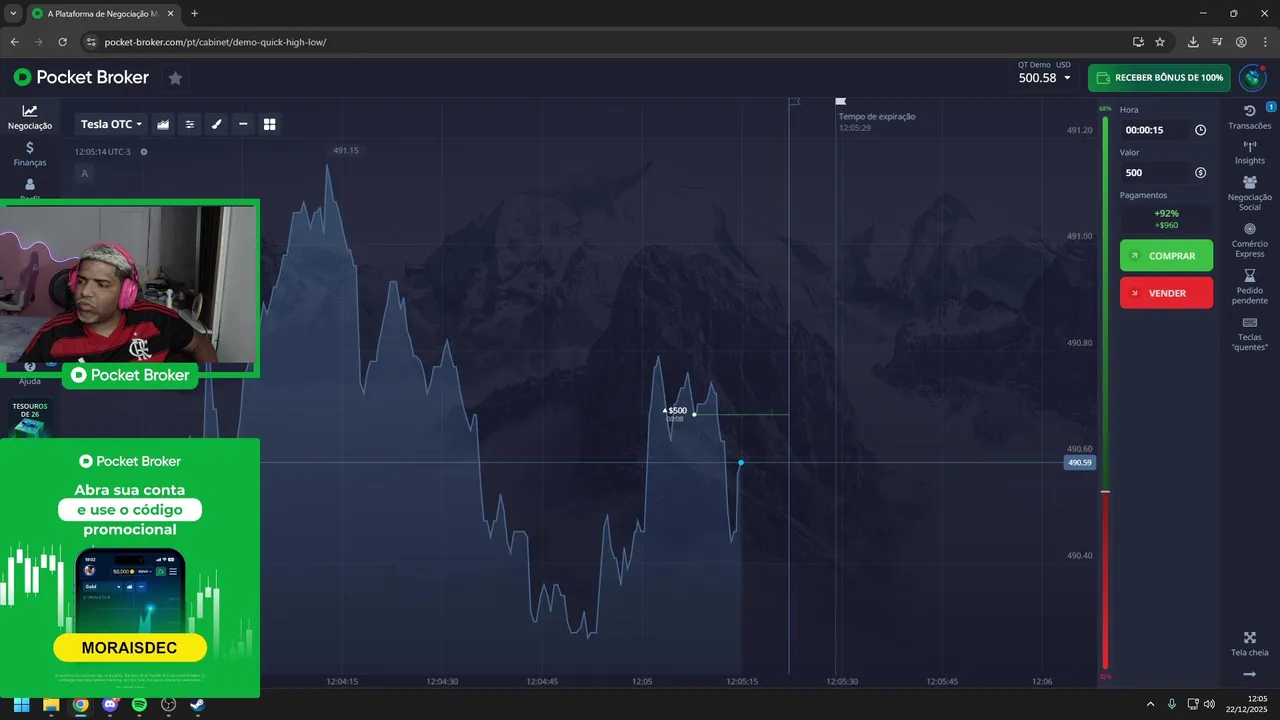Open the Finanças section

[x=30, y=153]
